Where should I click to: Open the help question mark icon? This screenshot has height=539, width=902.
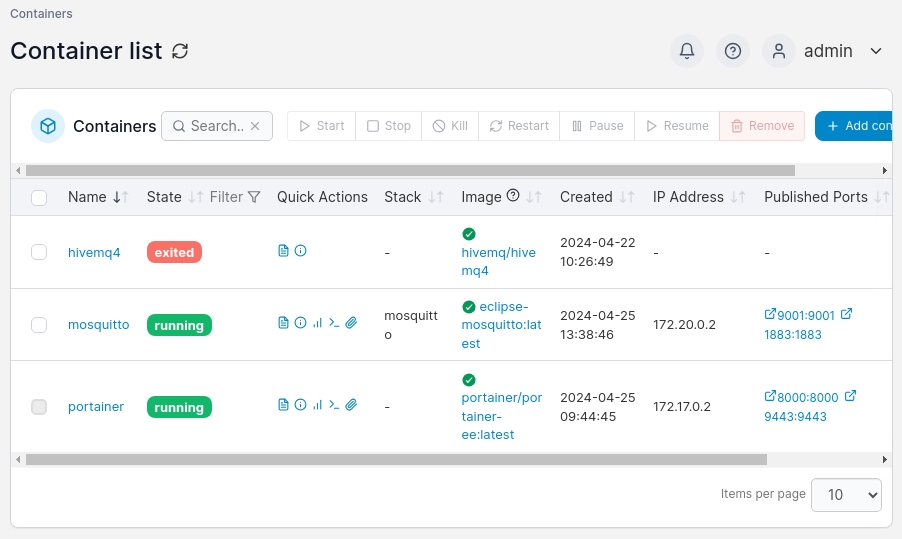(733, 51)
